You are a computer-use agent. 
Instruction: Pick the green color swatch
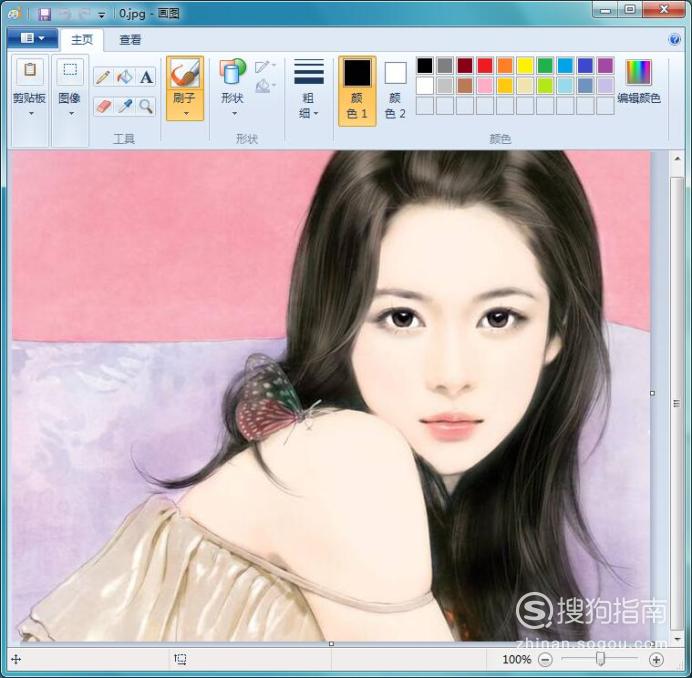545,66
